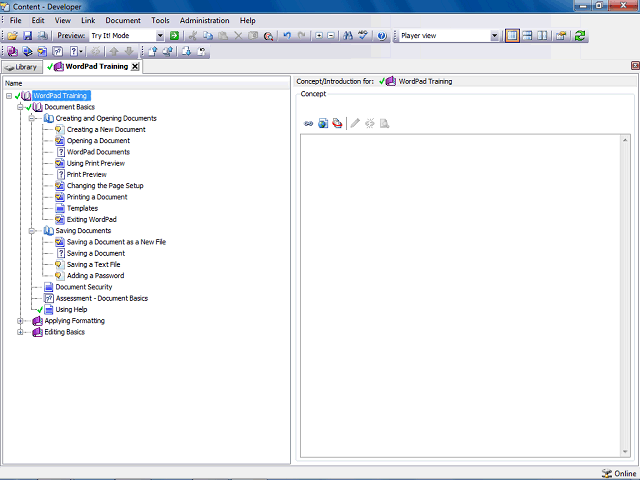Screen dimensions: 640x480
Task: Collapse the WordPad Training root node
Action: (x=9, y=96)
